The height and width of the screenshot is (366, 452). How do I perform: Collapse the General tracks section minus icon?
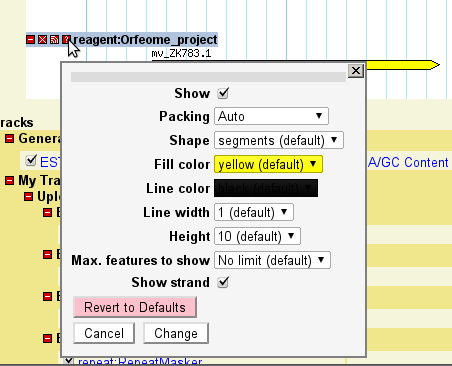pos(9,138)
